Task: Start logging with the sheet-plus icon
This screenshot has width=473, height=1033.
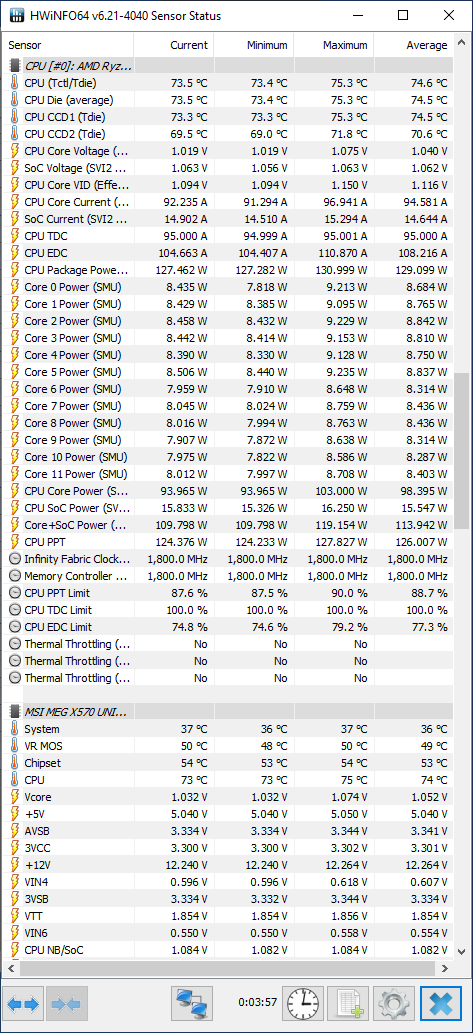Action: point(348,1004)
